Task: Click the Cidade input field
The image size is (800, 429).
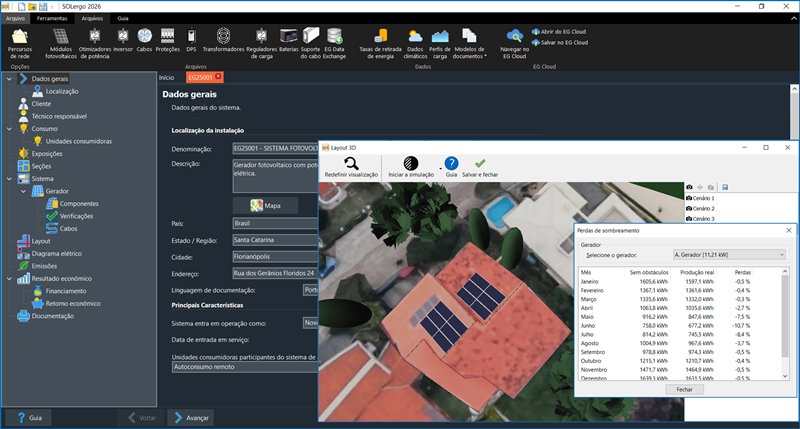Action: [274, 257]
